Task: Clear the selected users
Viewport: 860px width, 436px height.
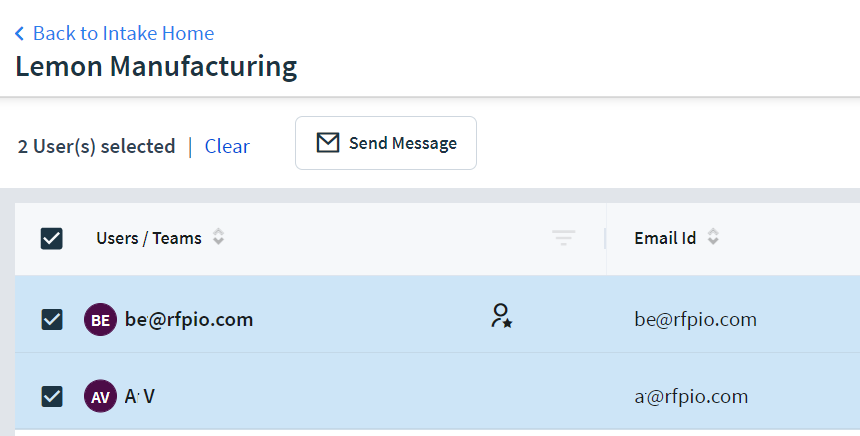Action: pos(227,146)
